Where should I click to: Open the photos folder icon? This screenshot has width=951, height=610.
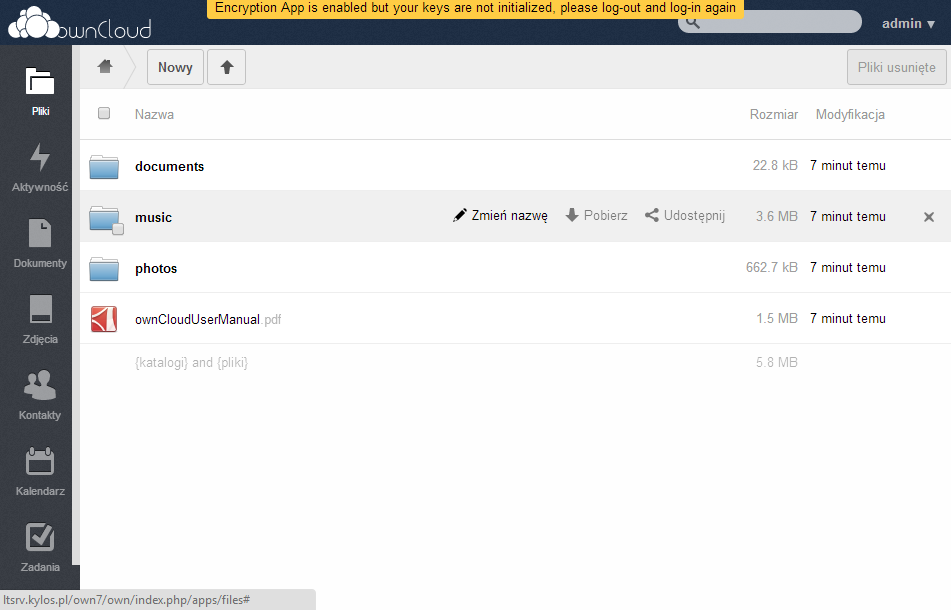104,269
